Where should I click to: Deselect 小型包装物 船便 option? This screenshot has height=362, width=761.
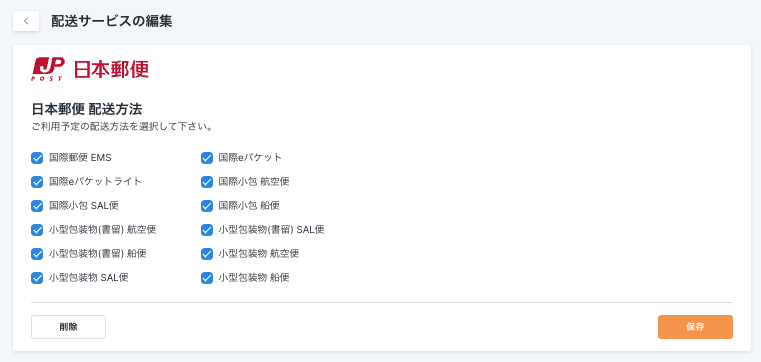tap(207, 278)
